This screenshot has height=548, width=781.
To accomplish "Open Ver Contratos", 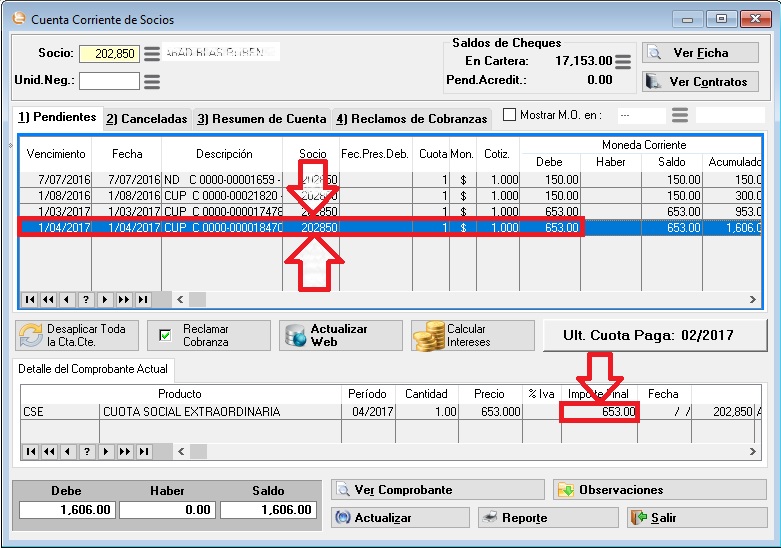I will point(700,82).
